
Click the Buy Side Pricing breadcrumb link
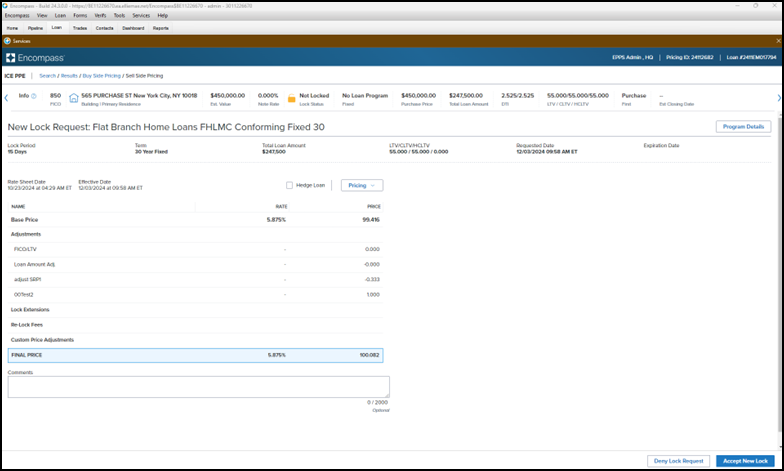pyautogui.click(x=102, y=76)
